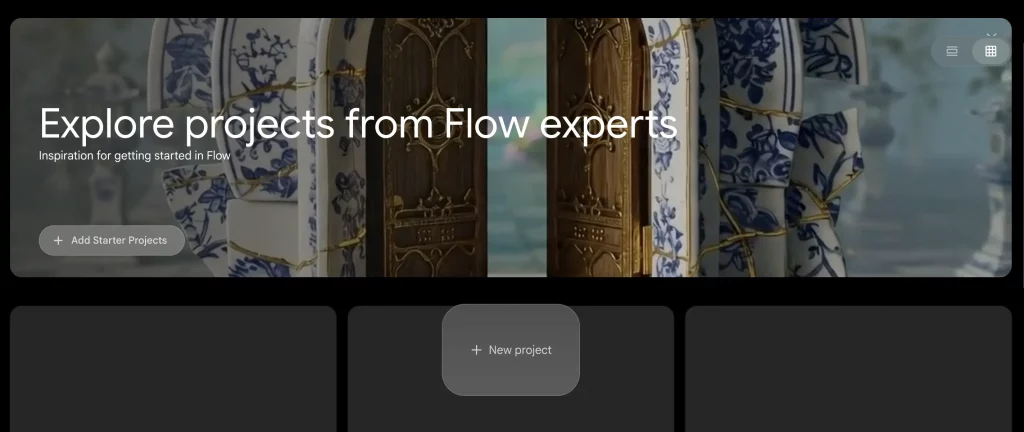Open the left empty project card
The width and height of the screenshot is (1024, 432).
pos(173,369)
